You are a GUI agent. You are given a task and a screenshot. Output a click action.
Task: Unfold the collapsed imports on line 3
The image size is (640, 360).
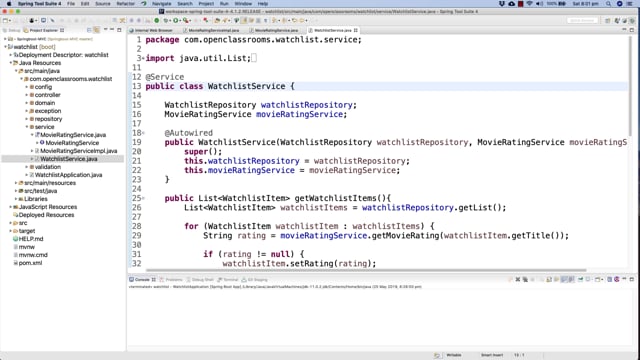tap(143, 58)
